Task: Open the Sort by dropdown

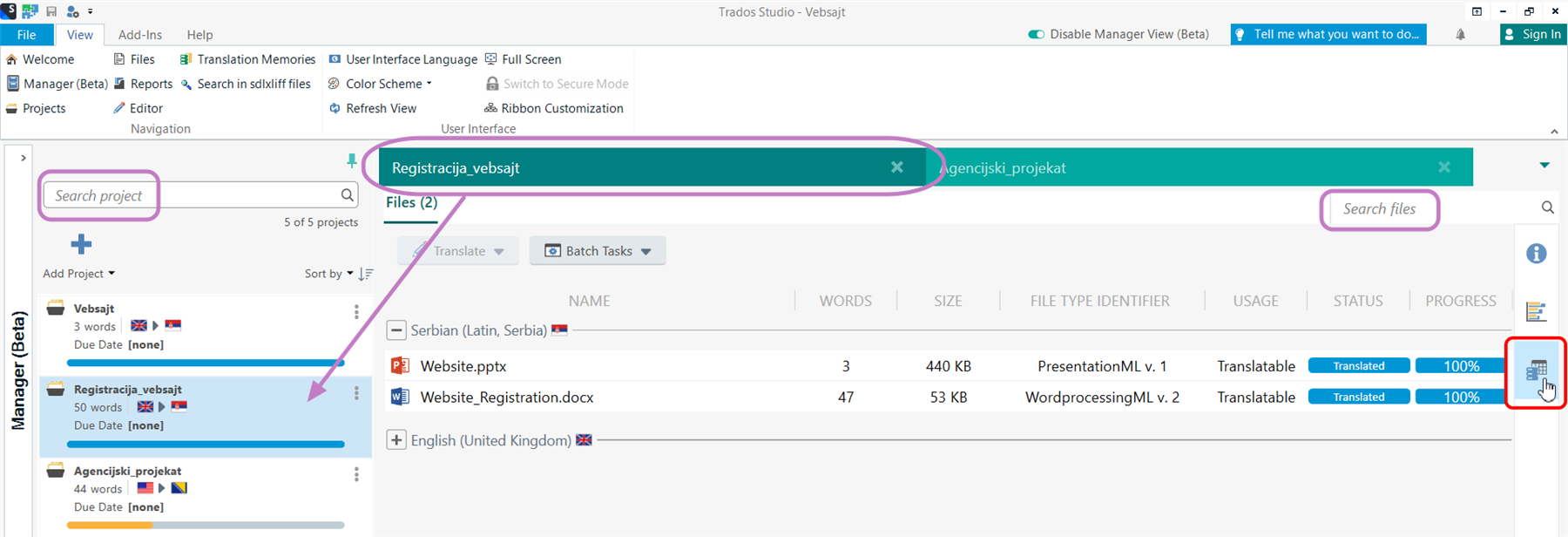Action: pos(328,274)
